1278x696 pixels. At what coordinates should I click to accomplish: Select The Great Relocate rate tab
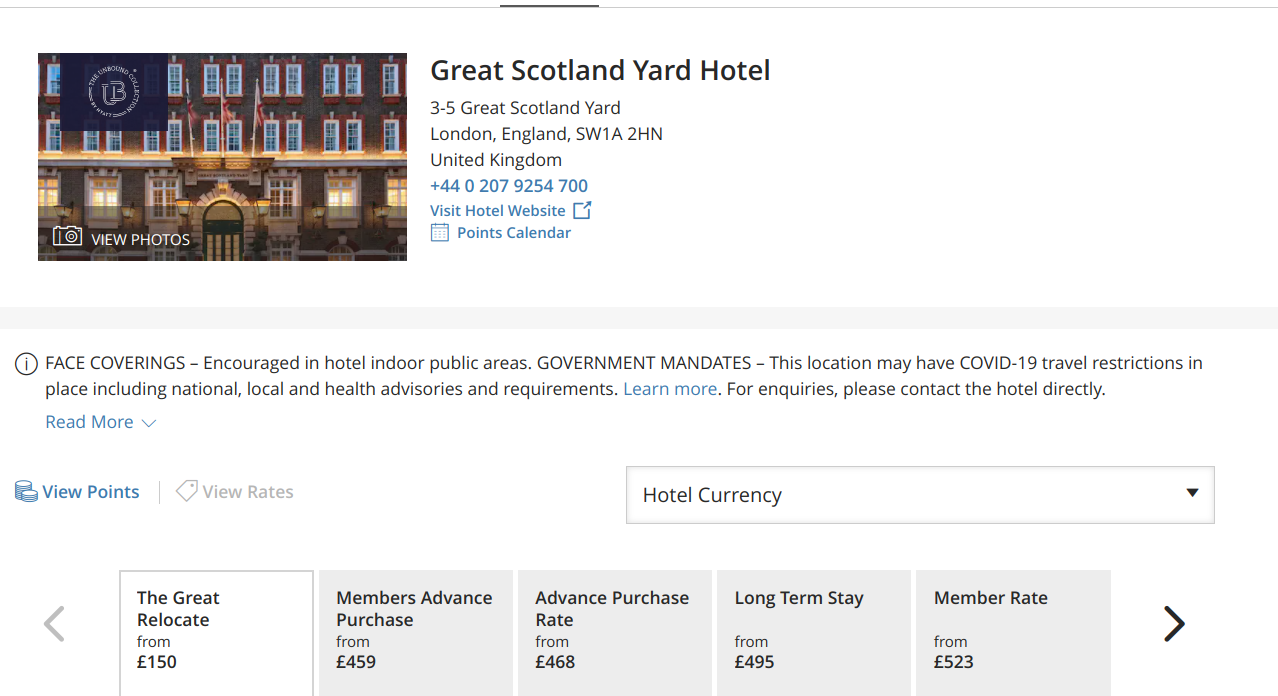(216, 632)
